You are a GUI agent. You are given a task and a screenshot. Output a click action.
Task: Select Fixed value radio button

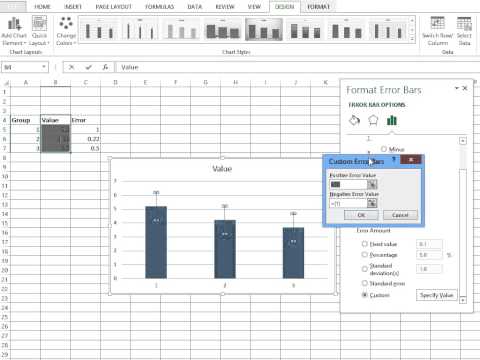click(x=365, y=244)
